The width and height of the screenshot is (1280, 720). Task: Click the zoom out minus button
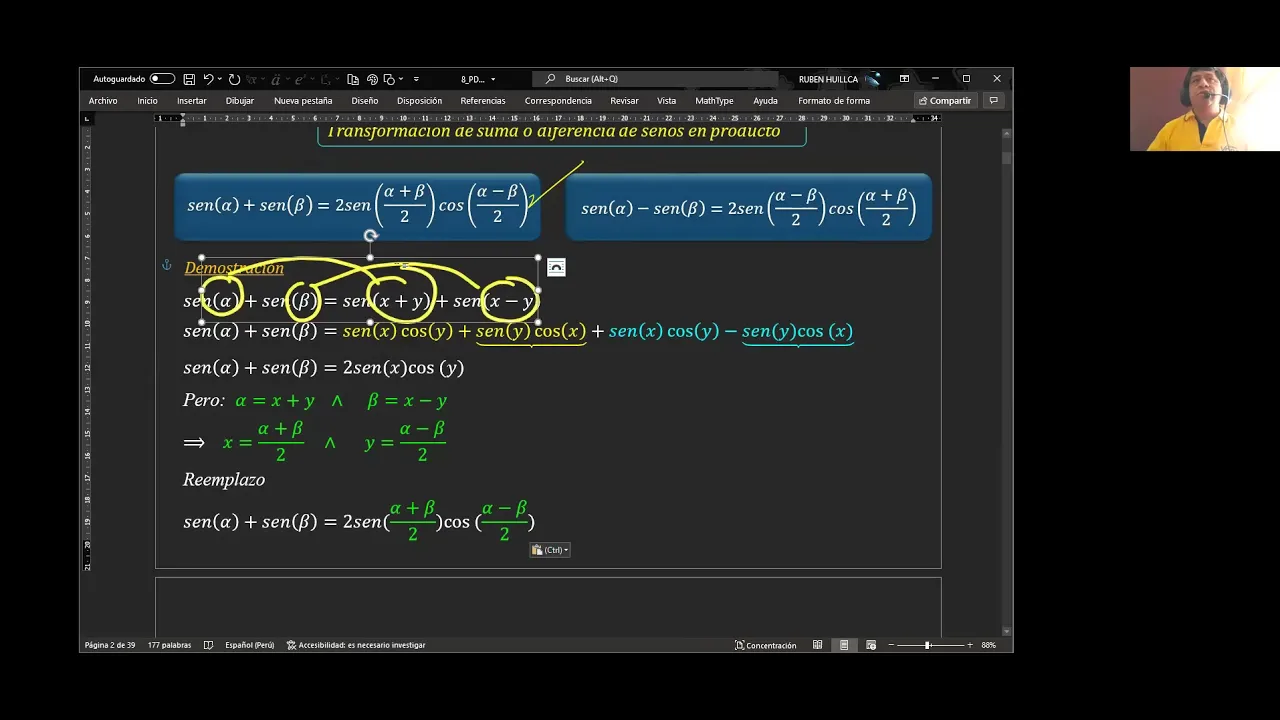[x=891, y=645]
